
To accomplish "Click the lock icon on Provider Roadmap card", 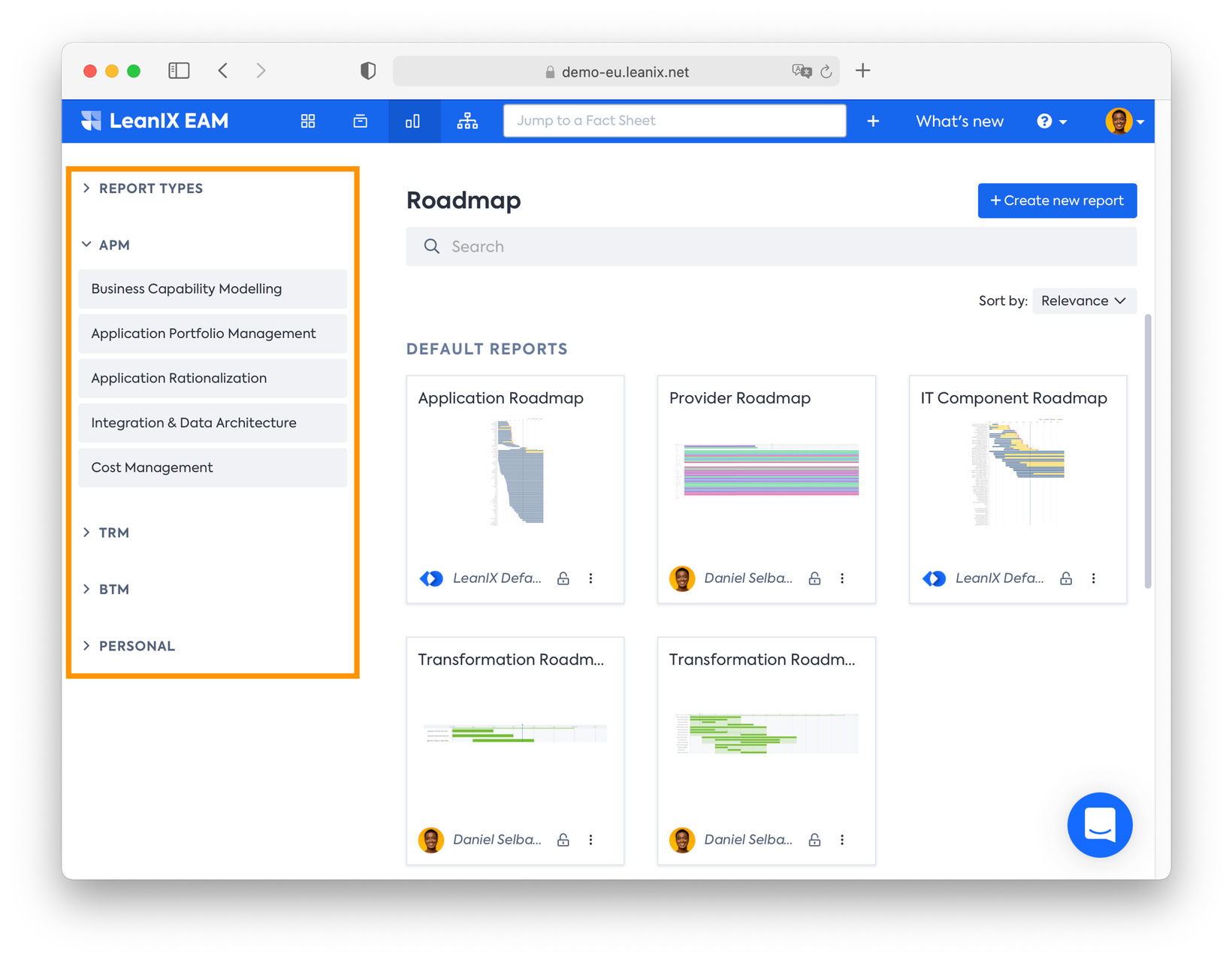I will tap(814, 578).
